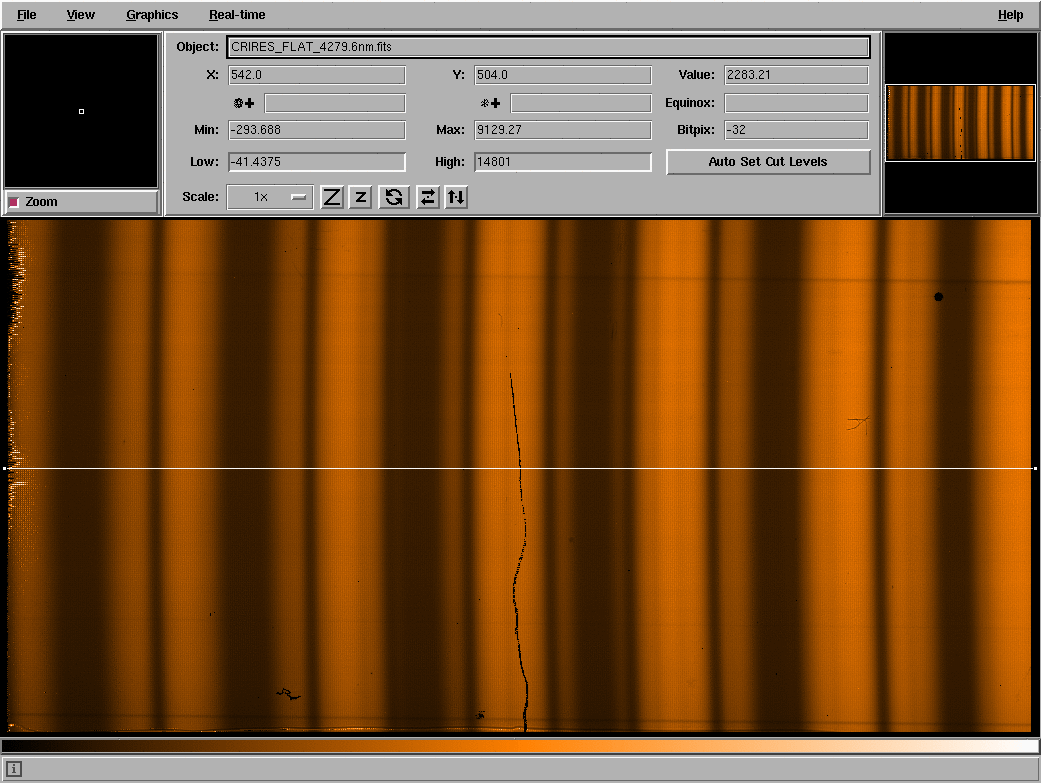The image size is (1041, 783).
Task: Click the Y coordinate value 504.0
Action: [562, 75]
